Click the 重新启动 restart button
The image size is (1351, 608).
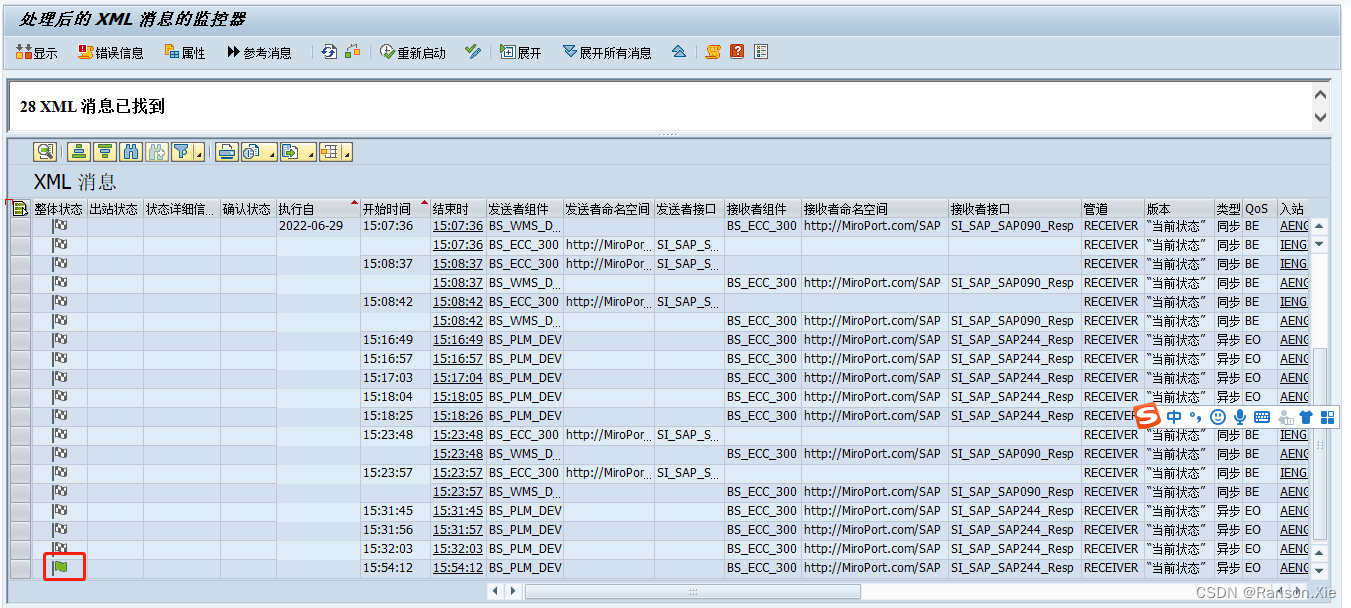click(412, 52)
